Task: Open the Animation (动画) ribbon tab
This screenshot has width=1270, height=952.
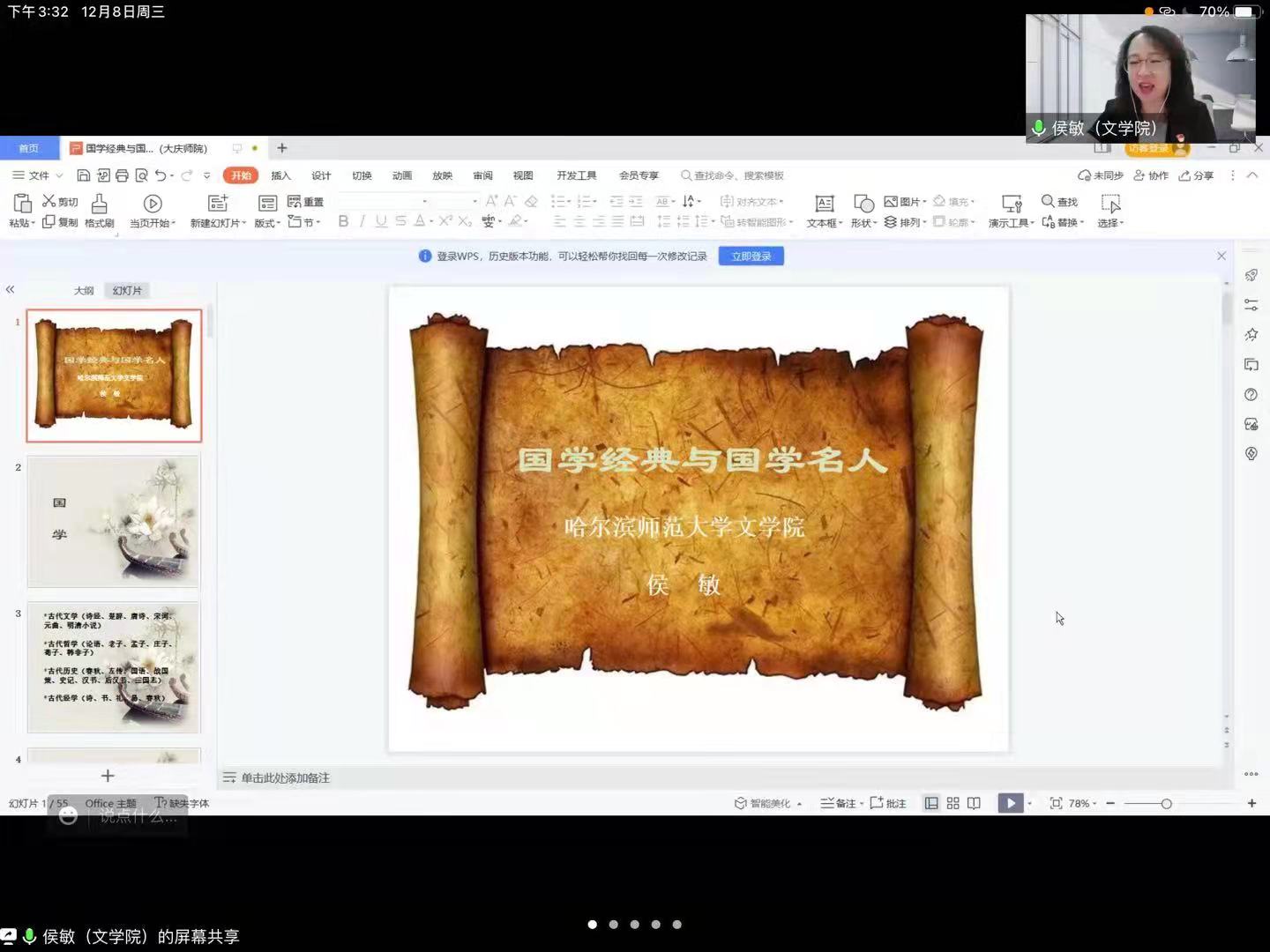Action: [x=402, y=175]
